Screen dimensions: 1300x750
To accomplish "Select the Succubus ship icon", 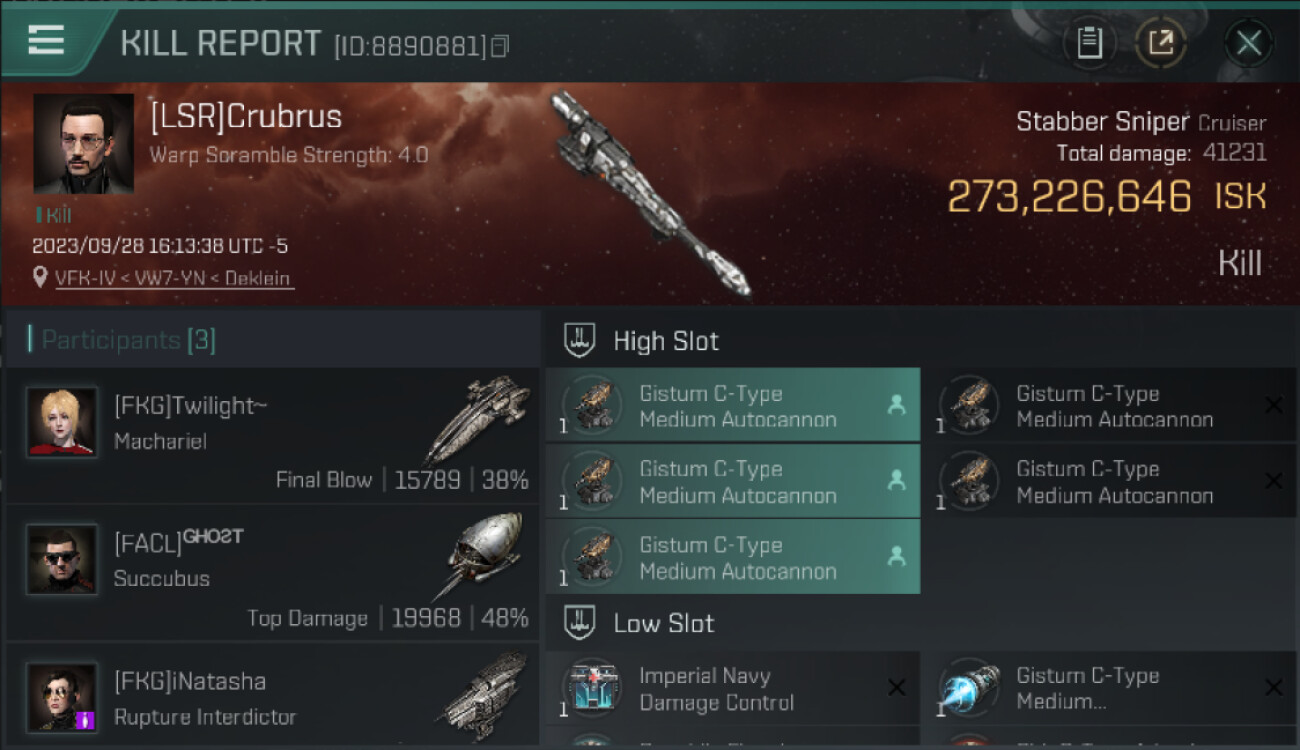I will (478, 556).
